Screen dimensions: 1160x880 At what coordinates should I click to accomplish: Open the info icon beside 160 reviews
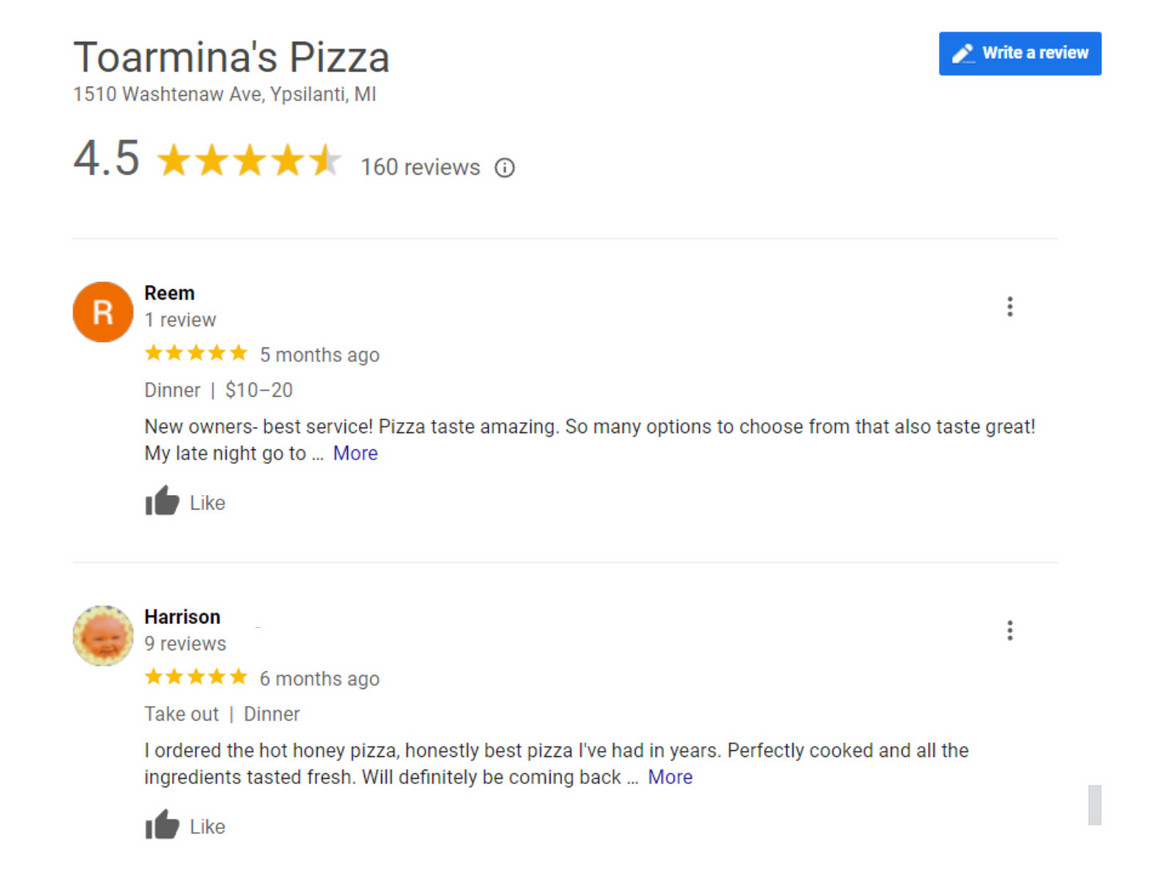coord(505,168)
